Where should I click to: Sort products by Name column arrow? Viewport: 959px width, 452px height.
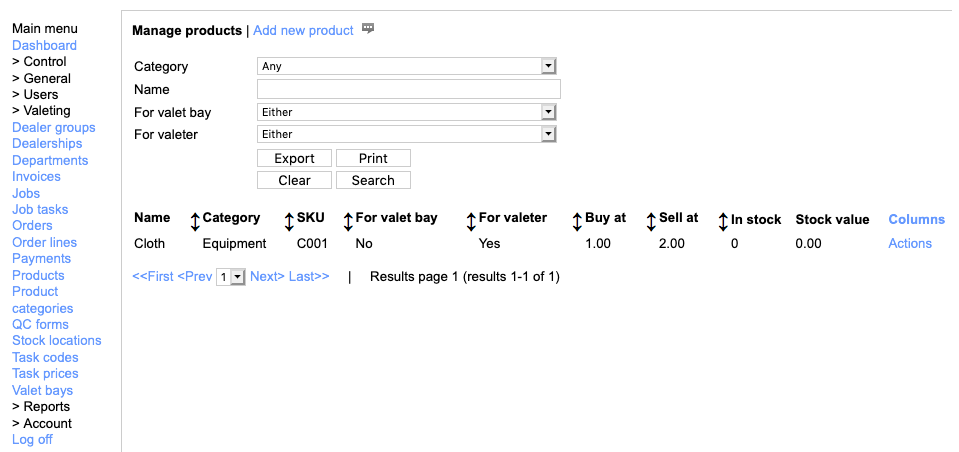point(196,223)
